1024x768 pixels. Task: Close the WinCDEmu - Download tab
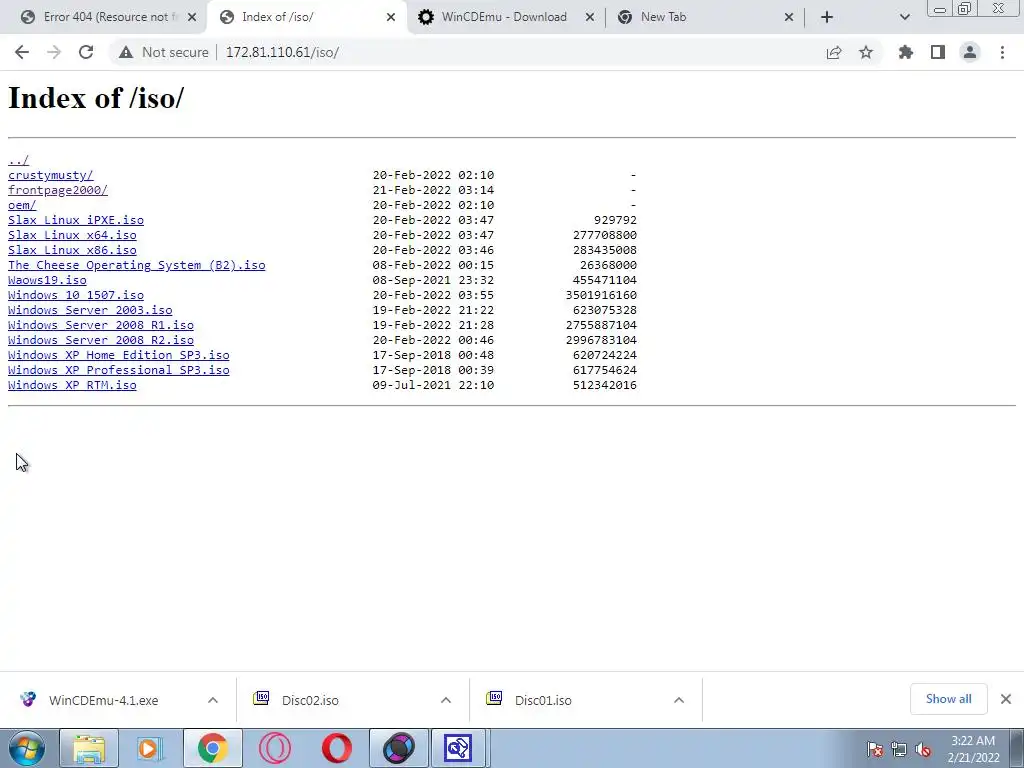click(590, 17)
